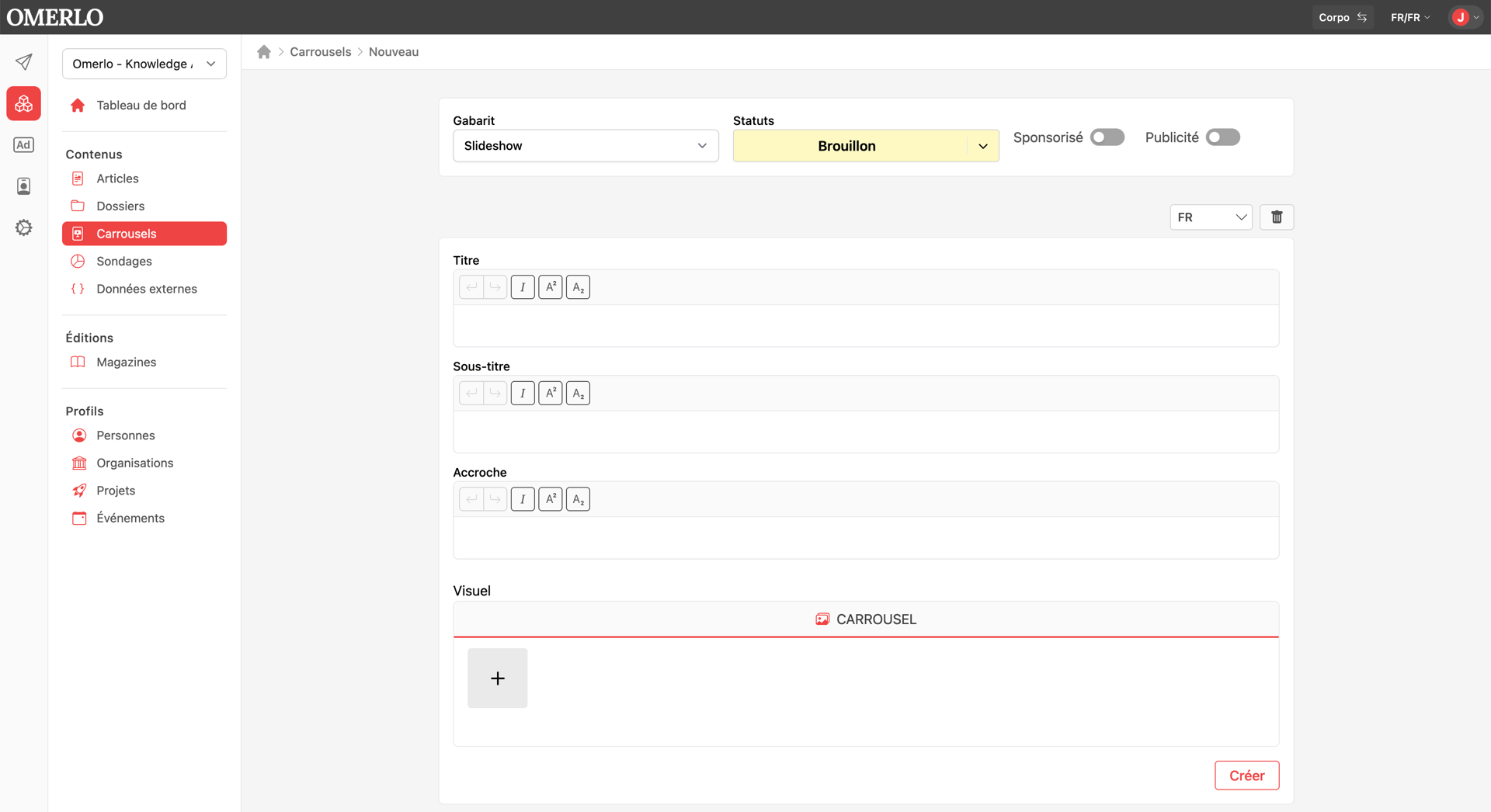Apply superscript in the Sous-titre editor
Image resolution: width=1491 pixels, height=812 pixels.
coord(551,394)
